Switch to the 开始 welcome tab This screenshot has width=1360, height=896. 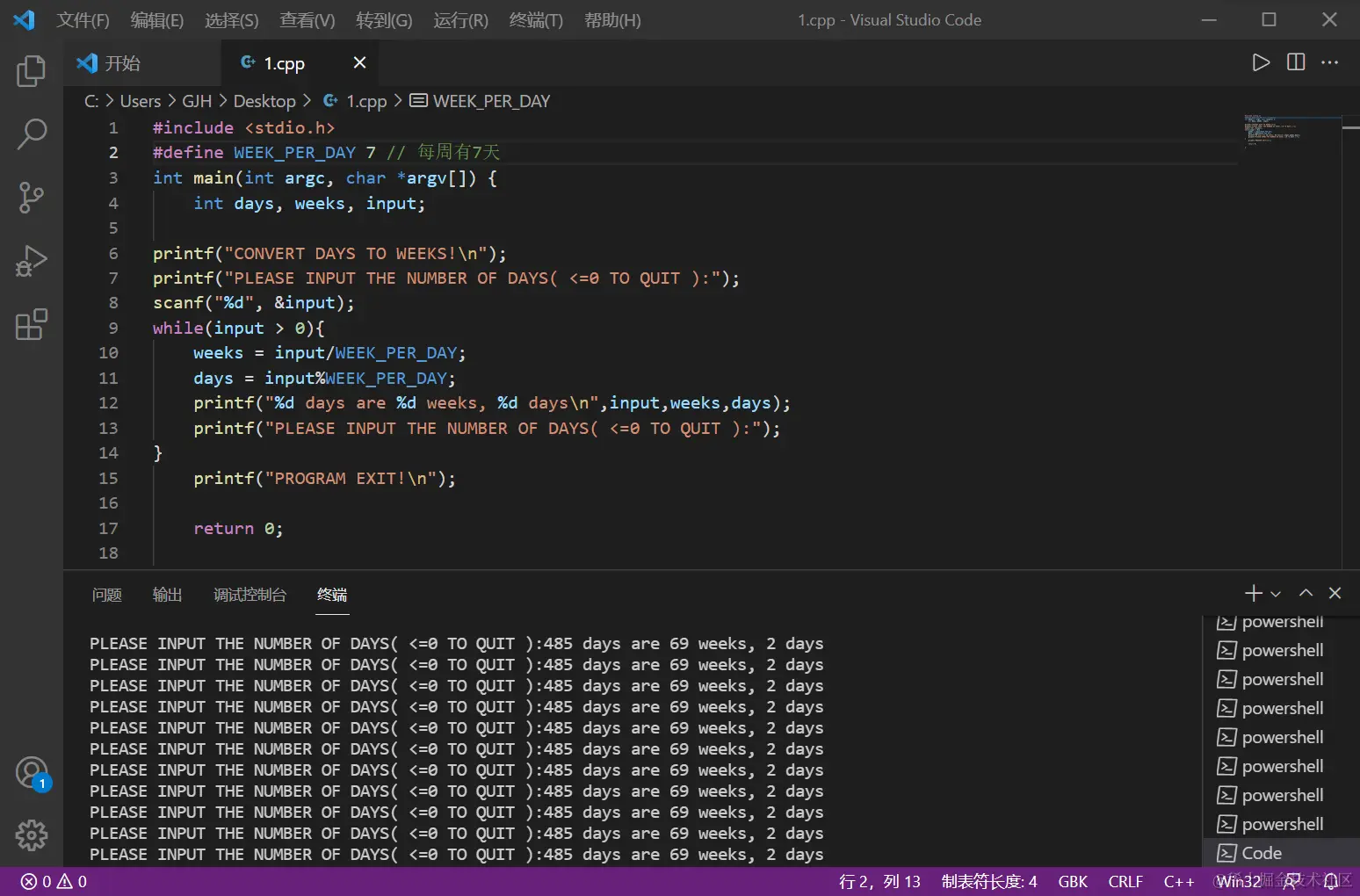click(x=142, y=63)
